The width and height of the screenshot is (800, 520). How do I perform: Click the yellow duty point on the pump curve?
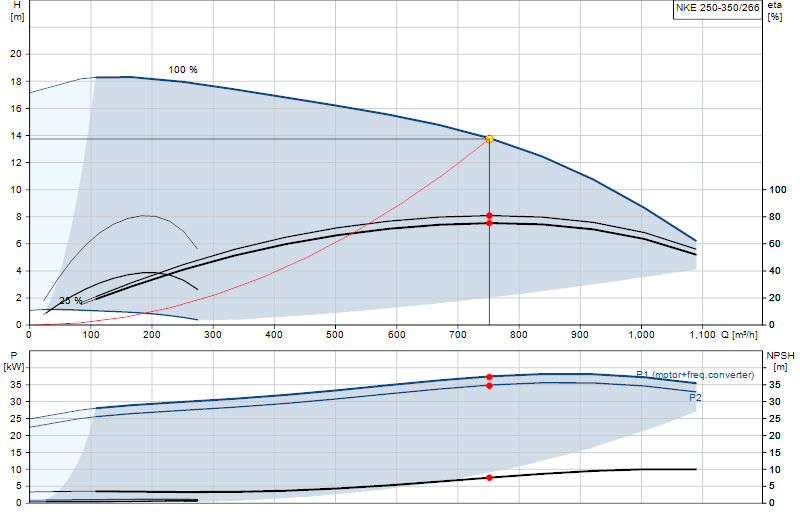(x=489, y=139)
